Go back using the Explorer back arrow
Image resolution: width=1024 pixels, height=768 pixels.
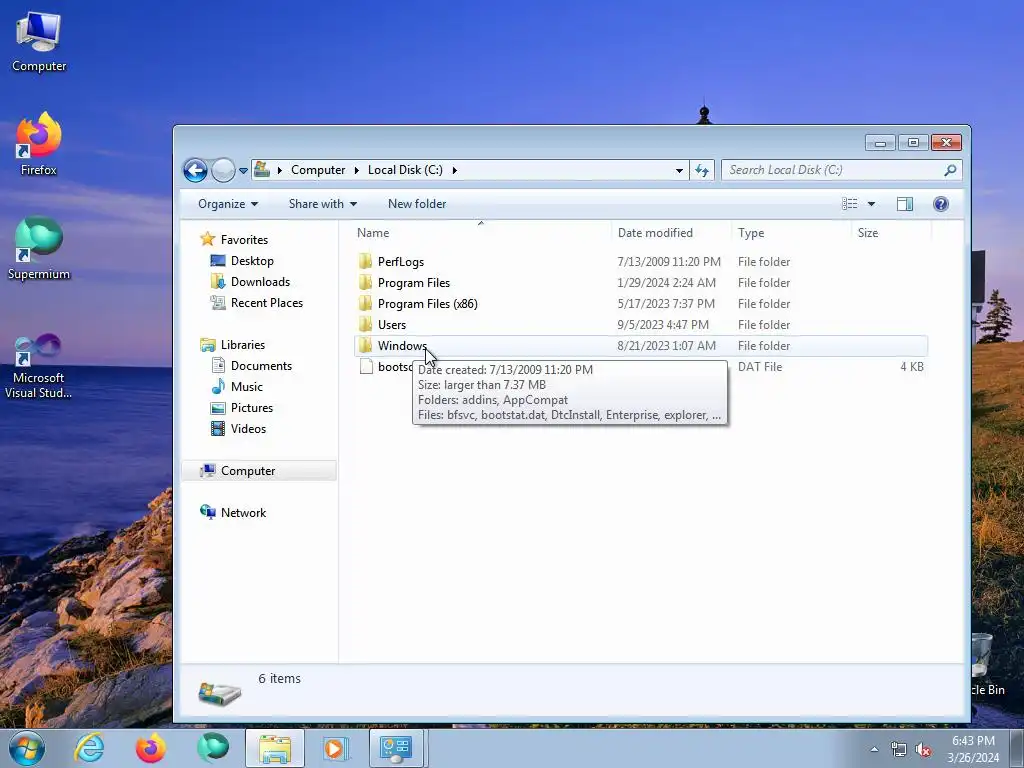click(x=195, y=170)
